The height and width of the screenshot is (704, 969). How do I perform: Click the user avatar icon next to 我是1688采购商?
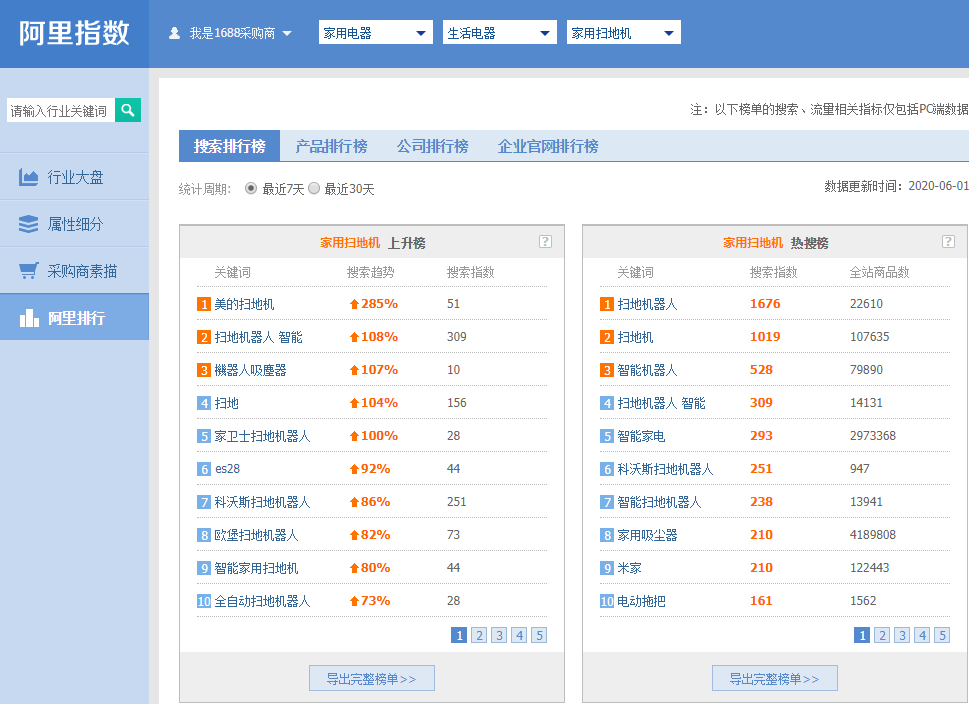(x=174, y=33)
